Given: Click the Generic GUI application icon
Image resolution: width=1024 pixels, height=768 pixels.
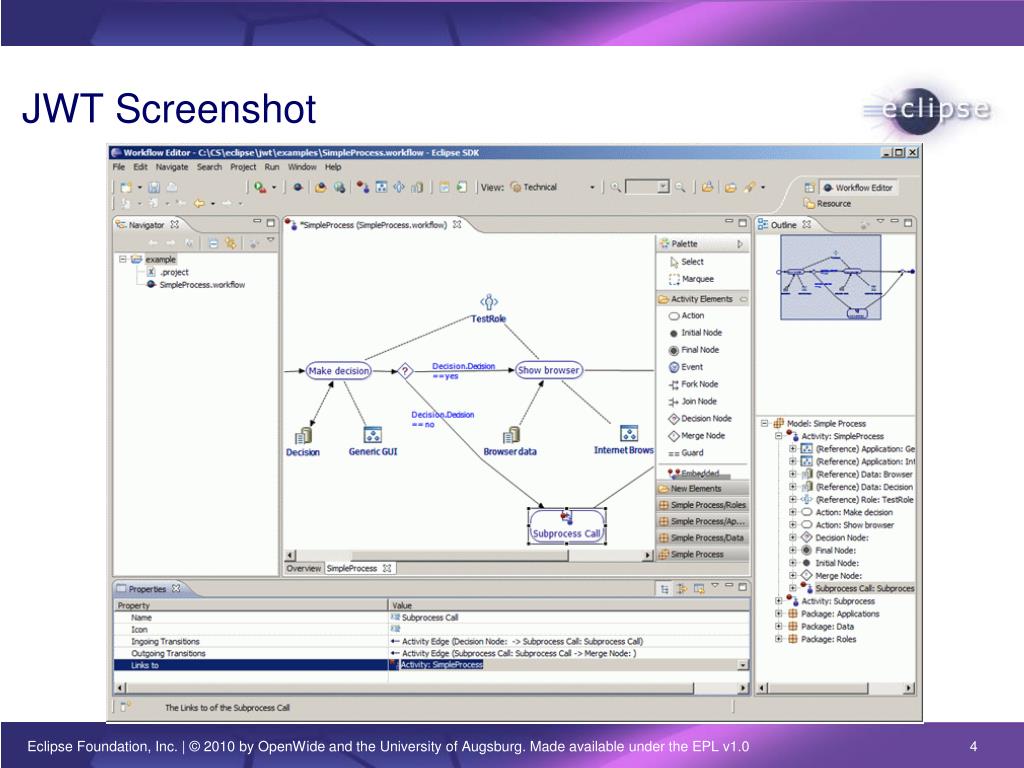Looking at the screenshot, I should (x=372, y=434).
